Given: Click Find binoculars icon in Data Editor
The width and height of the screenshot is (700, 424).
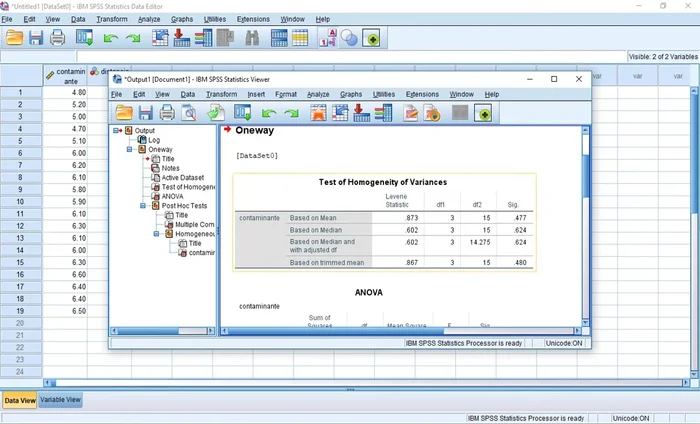Looking at the screenshot, I should (252, 38).
